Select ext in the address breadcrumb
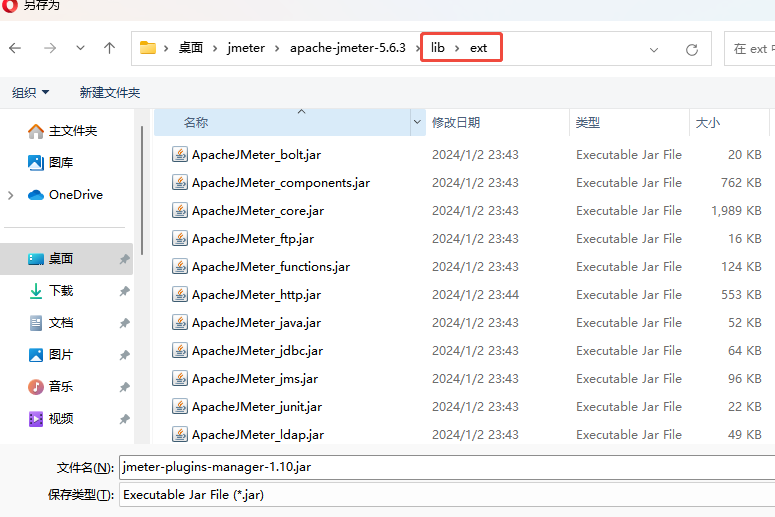 click(x=478, y=48)
